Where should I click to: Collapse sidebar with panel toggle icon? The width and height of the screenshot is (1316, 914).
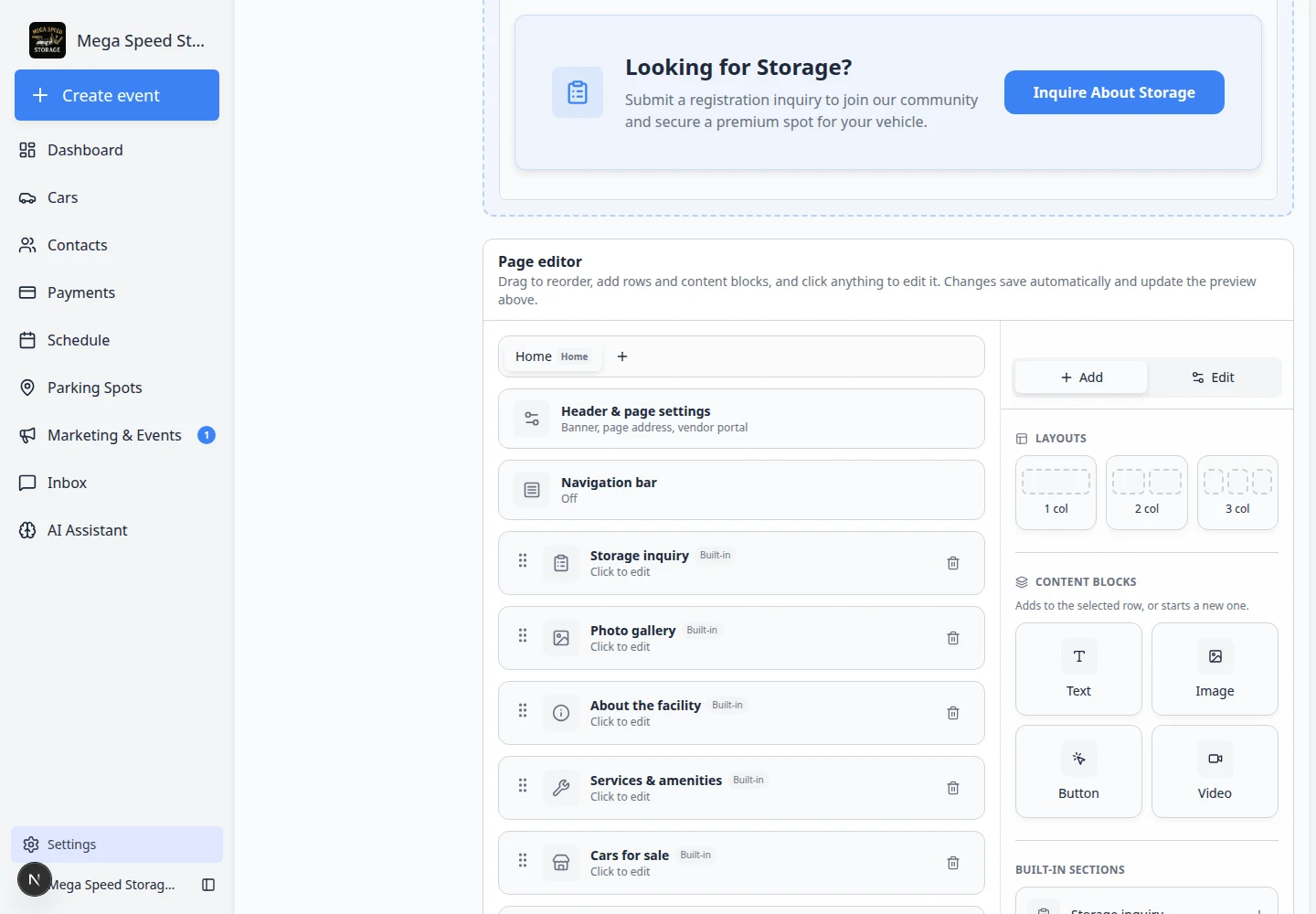click(x=208, y=885)
